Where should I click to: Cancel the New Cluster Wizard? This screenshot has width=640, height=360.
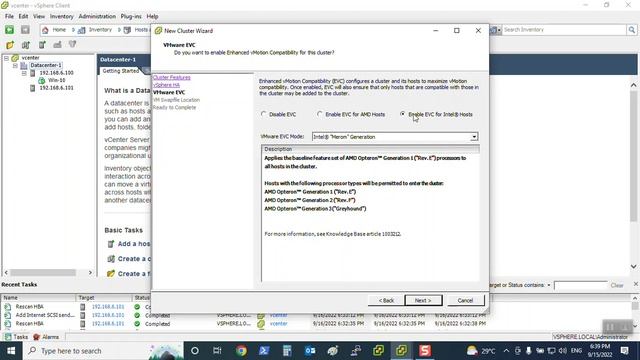pyautogui.click(x=466, y=300)
